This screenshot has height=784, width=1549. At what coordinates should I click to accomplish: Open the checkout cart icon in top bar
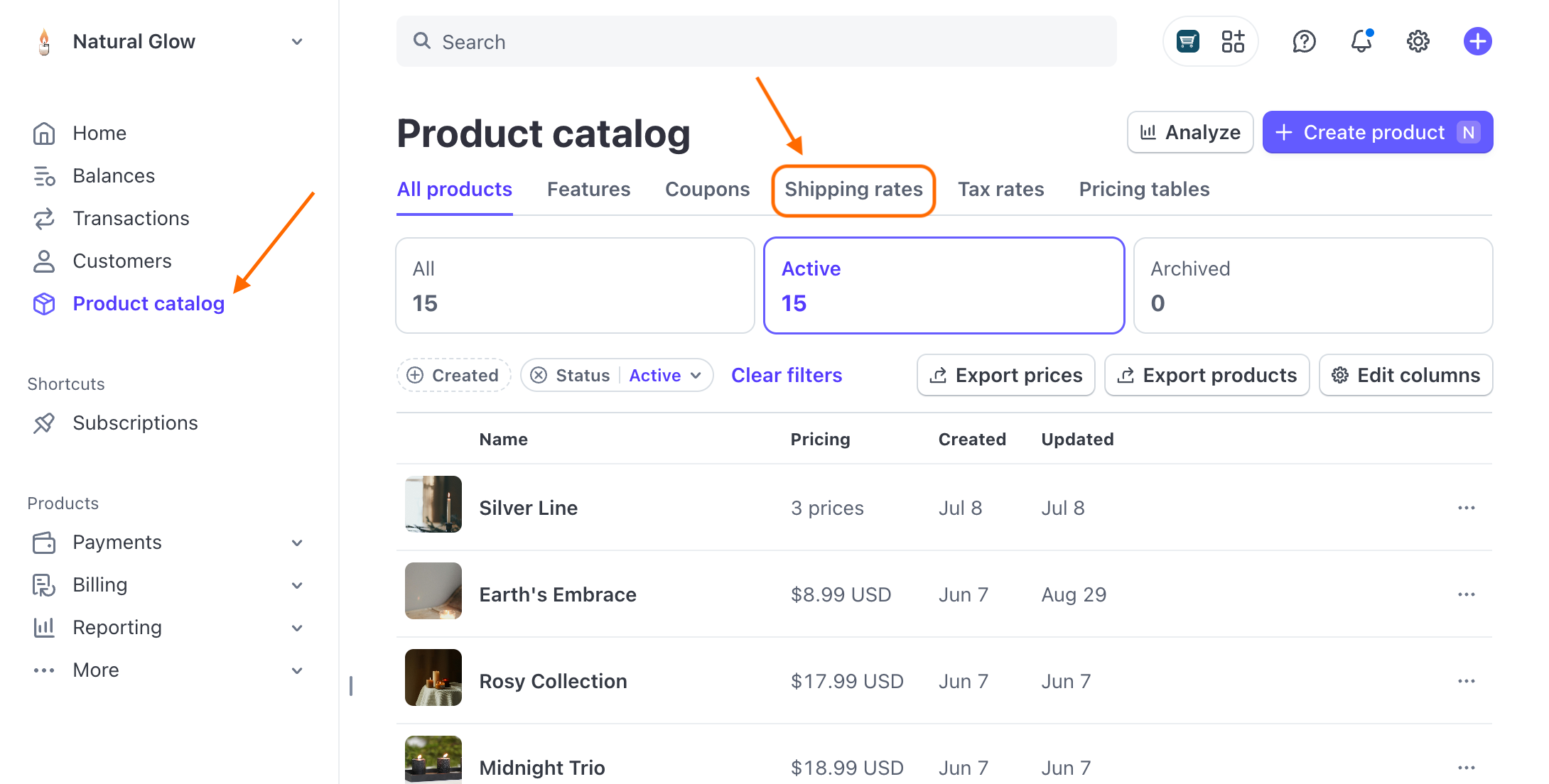point(1187,41)
